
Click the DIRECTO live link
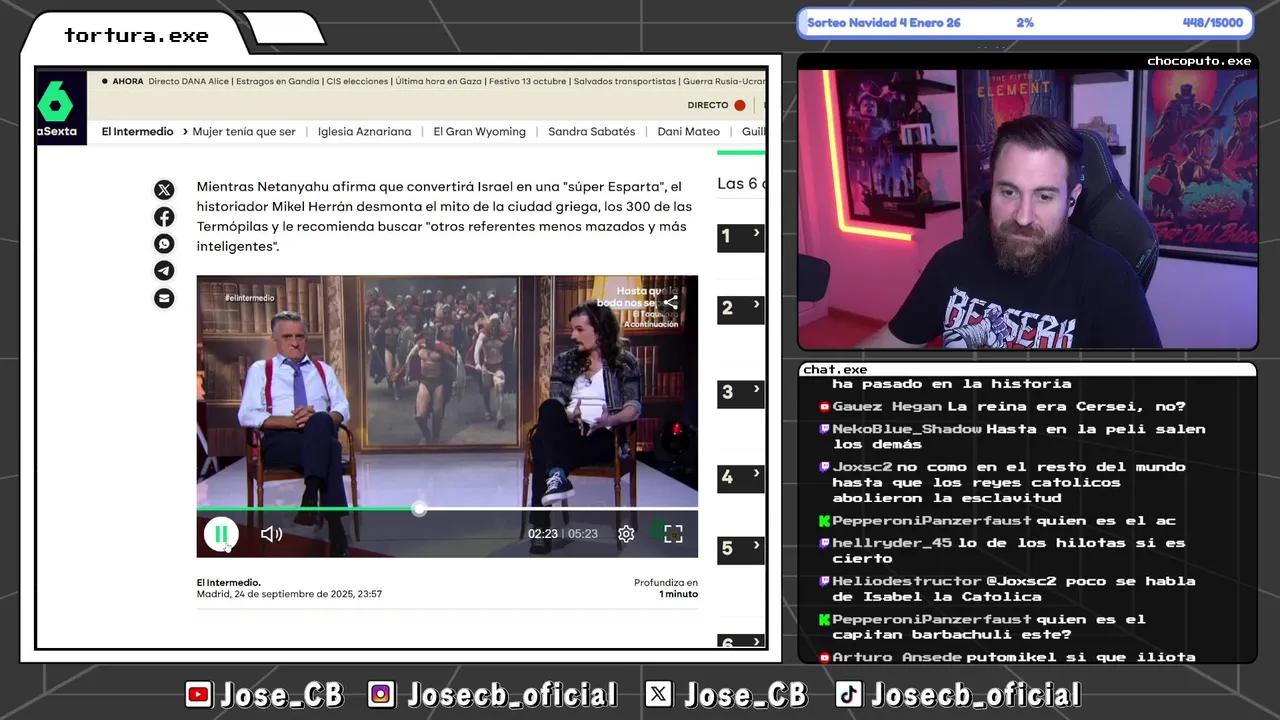[708, 105]
